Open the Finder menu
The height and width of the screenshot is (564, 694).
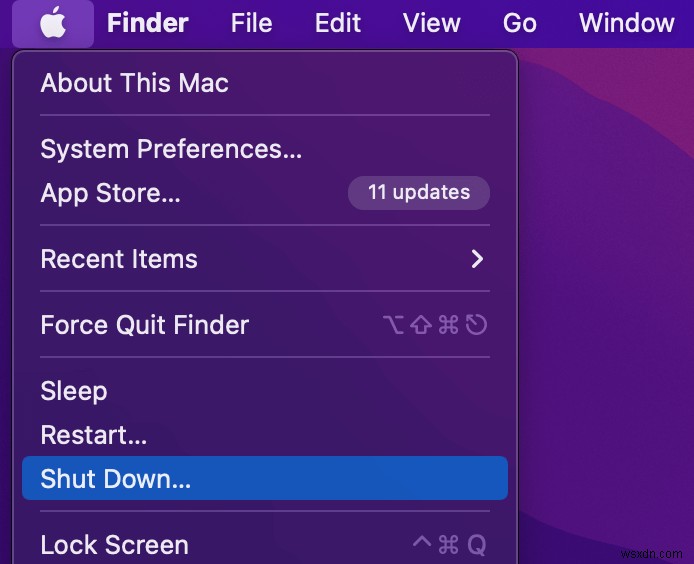click(148, 23)
